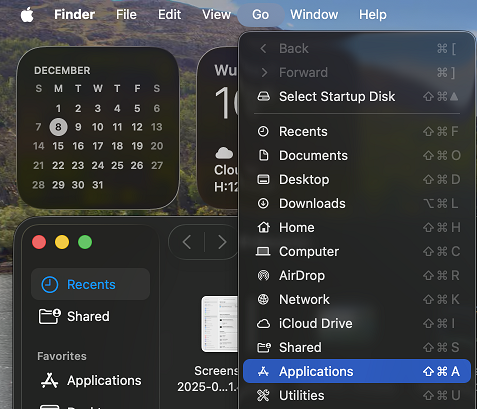This screenshot has height=409, width=477.
Task: Click the Recents clock icon in Go menu
Action: click(x=263, y=131)
